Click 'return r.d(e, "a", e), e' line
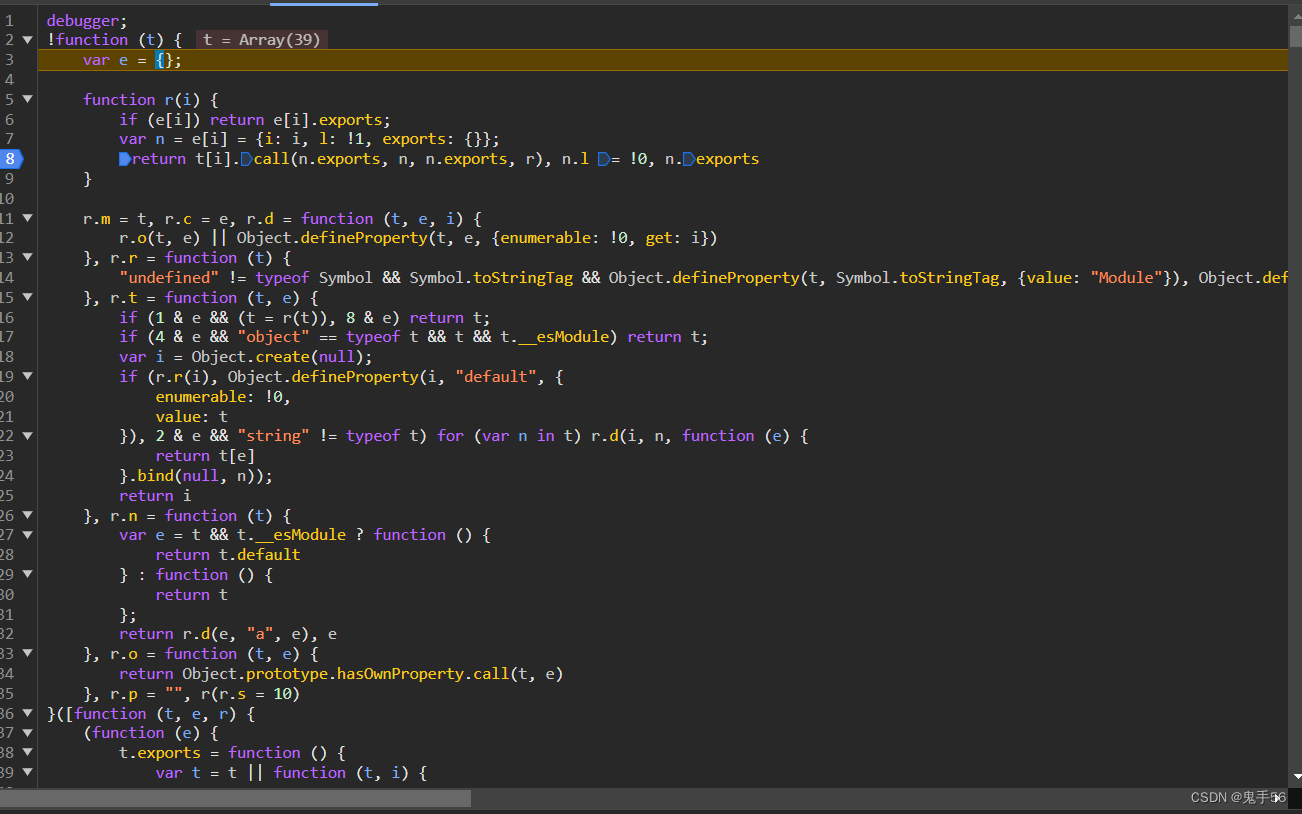Viewport: 1302px width, 814px height. point(228,634)
